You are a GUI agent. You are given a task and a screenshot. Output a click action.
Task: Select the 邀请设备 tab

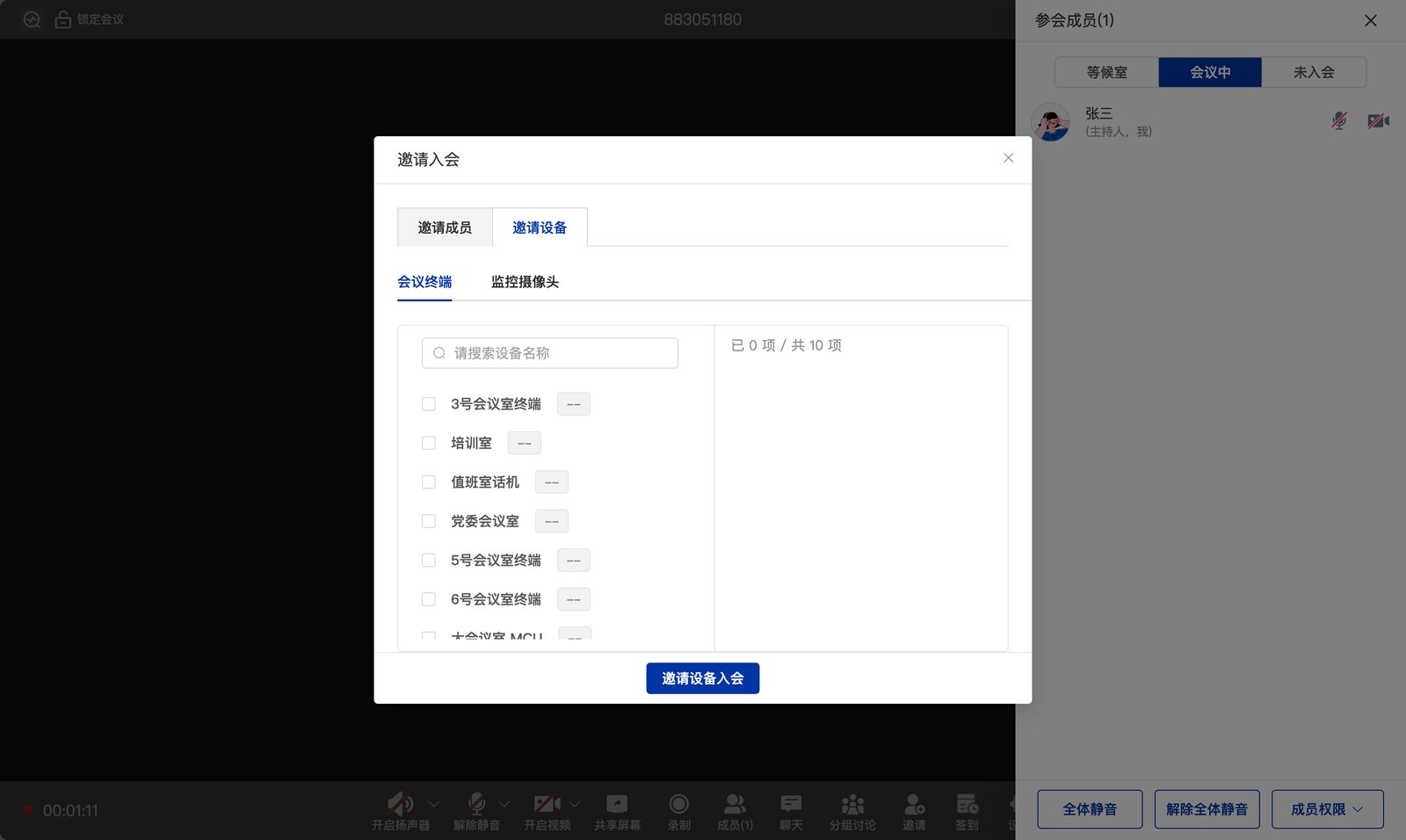pyautogui.click(x=540, y=228)
